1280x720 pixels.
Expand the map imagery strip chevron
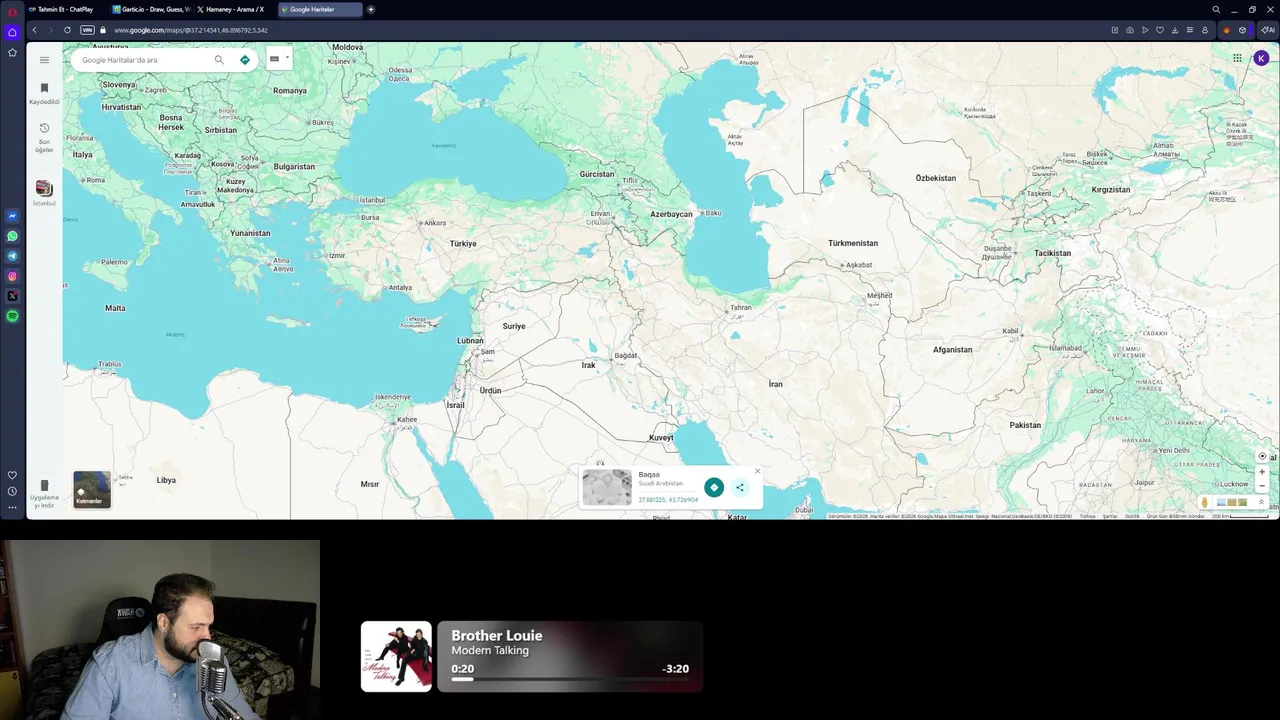click(x=1261, y=502)
